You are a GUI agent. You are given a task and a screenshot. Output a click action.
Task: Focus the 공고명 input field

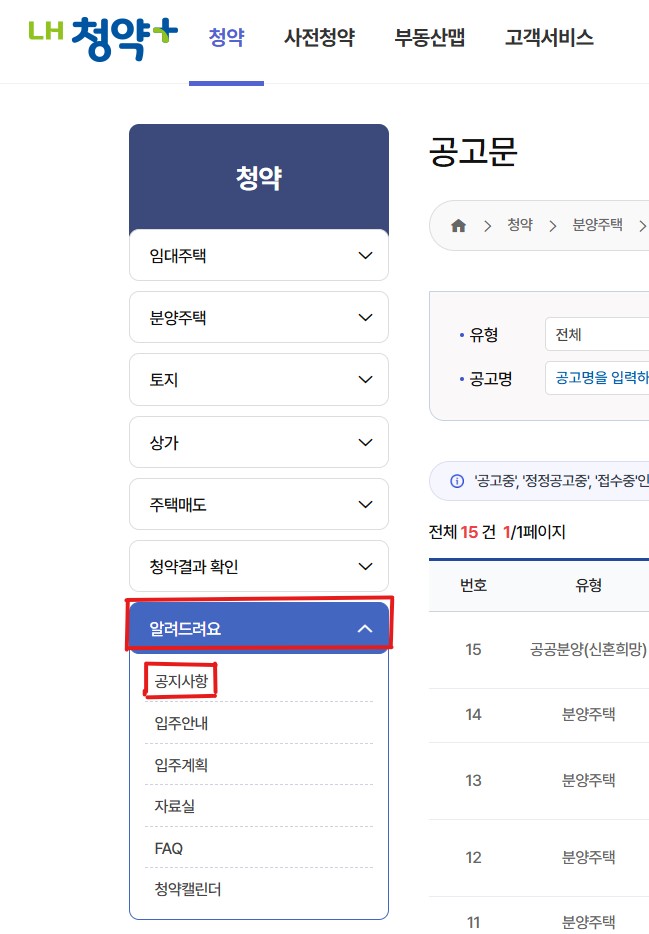(x=597, y=378)
